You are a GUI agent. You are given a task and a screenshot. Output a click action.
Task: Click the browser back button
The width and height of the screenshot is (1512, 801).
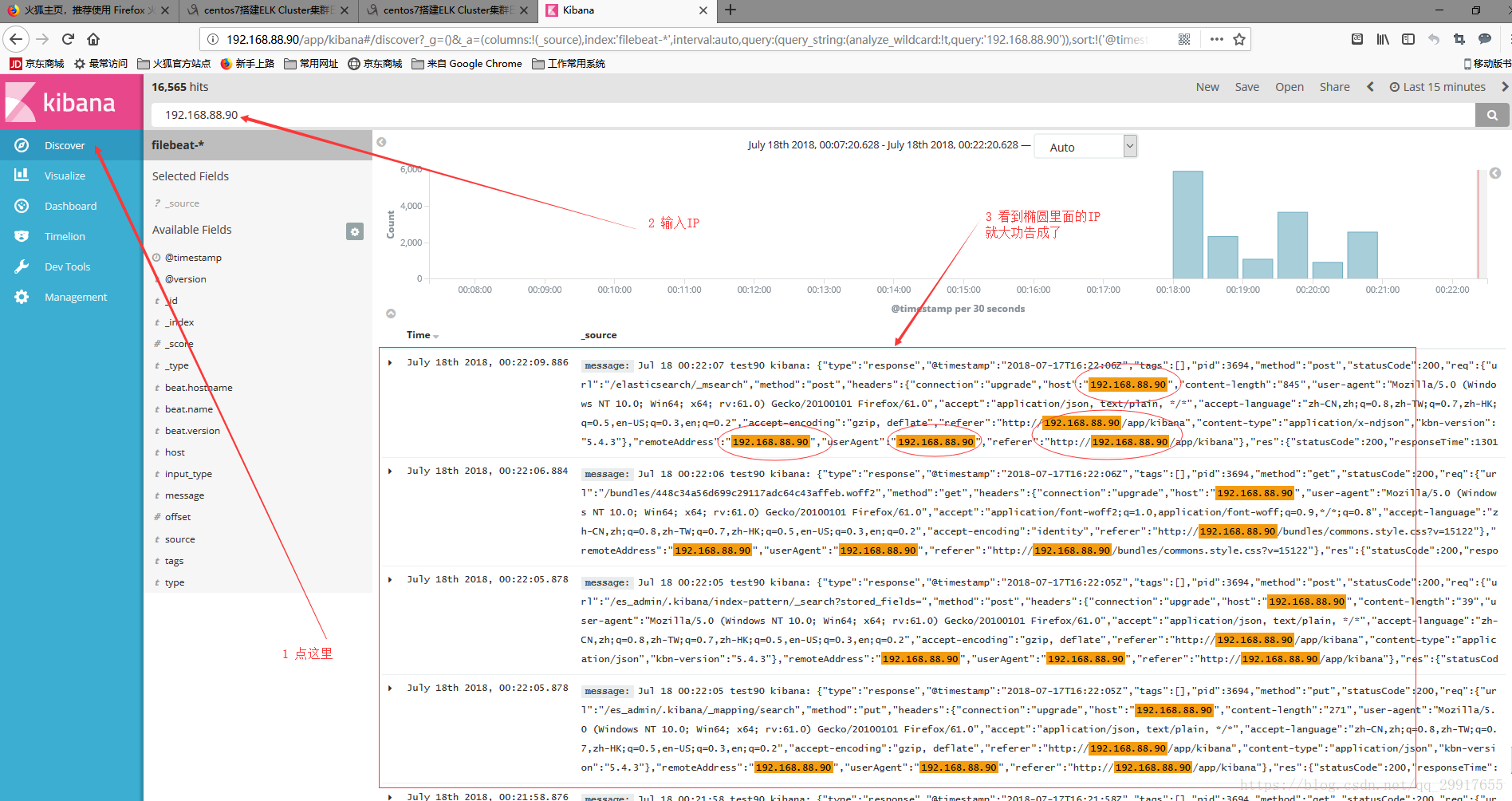pos(16,39)
